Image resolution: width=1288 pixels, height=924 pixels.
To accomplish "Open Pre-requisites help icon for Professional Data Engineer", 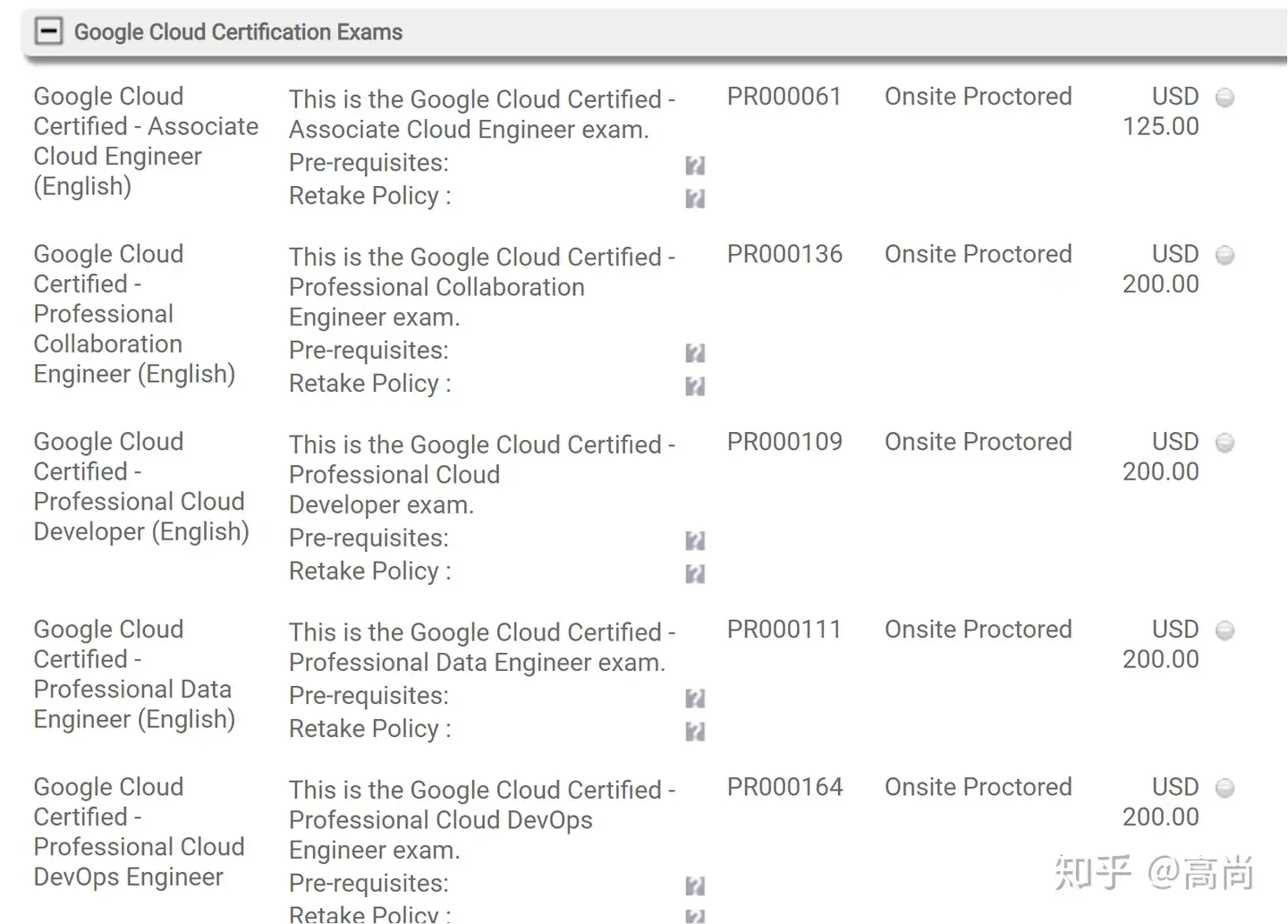I will 695,699.
